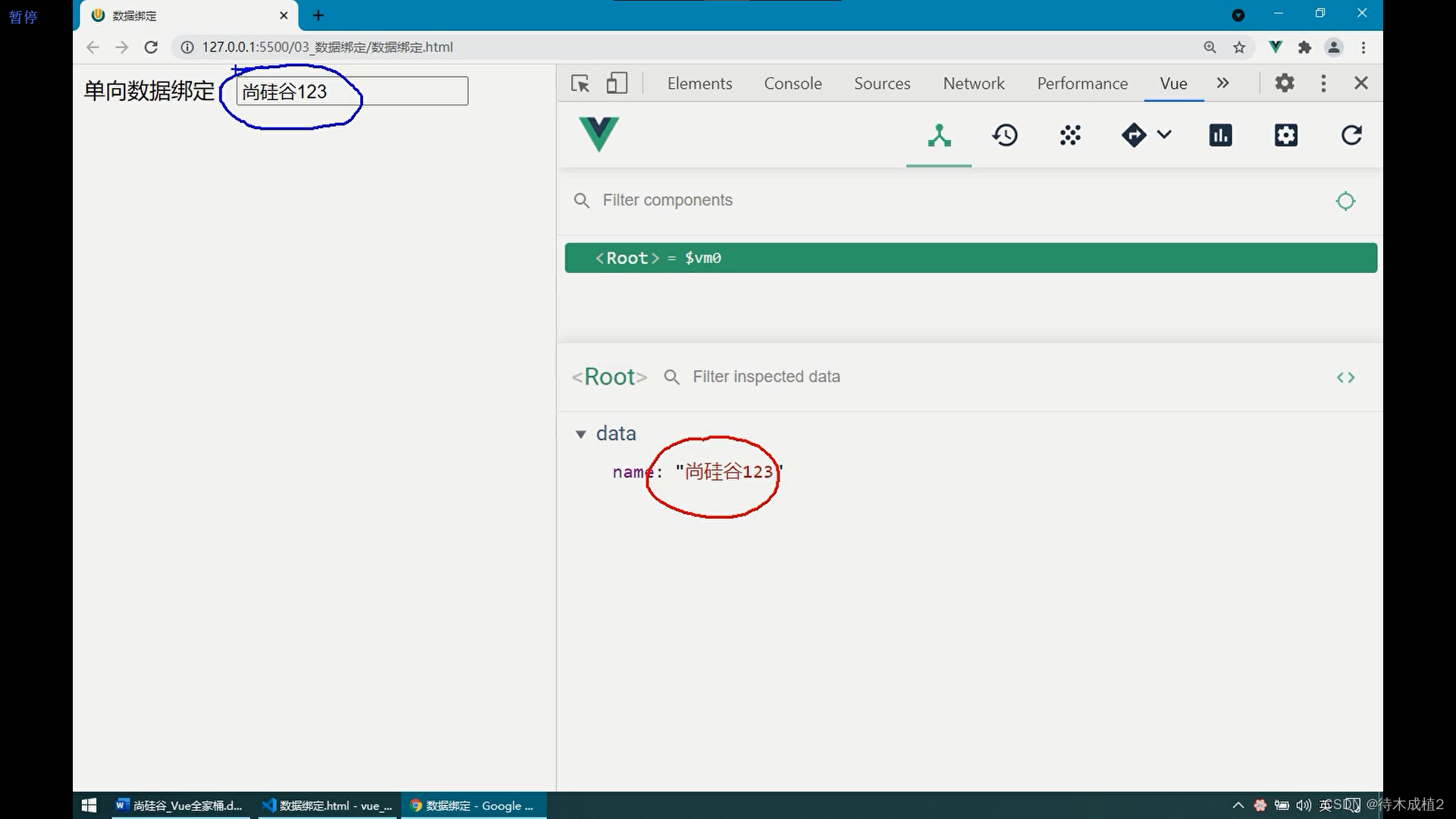1456x819 pixels.
Task: Activate select component in page target icon
Action: (1345, 201)
